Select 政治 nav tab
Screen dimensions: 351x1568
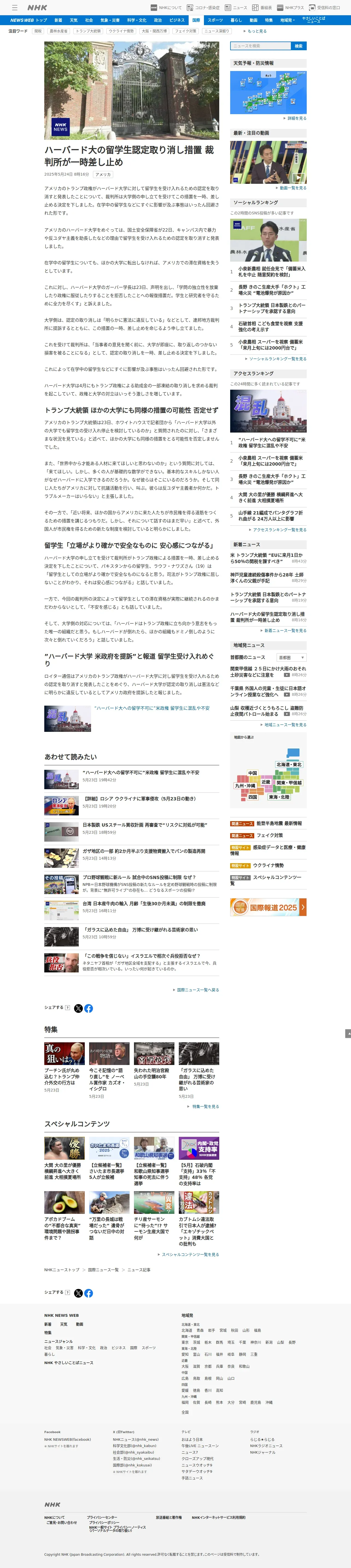[x=158, y=20]
